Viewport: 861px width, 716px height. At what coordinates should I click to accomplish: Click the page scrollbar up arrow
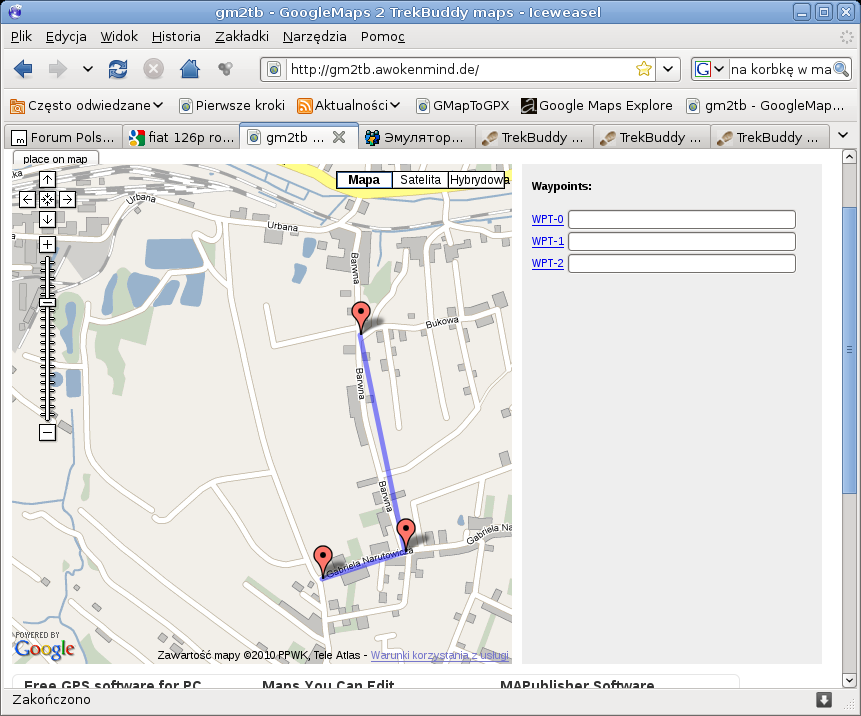click(849, 156)
